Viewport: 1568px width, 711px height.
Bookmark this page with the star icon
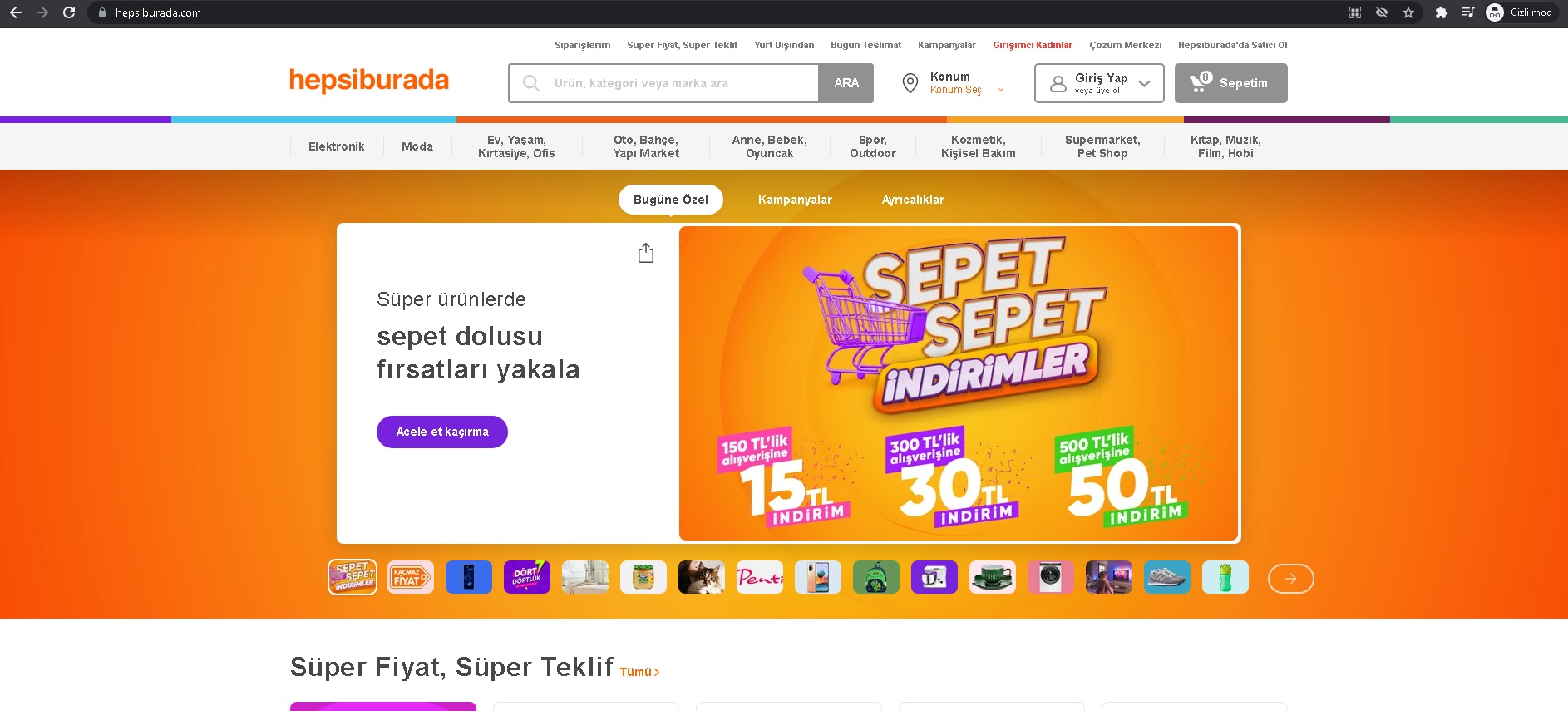point(1408,12)
